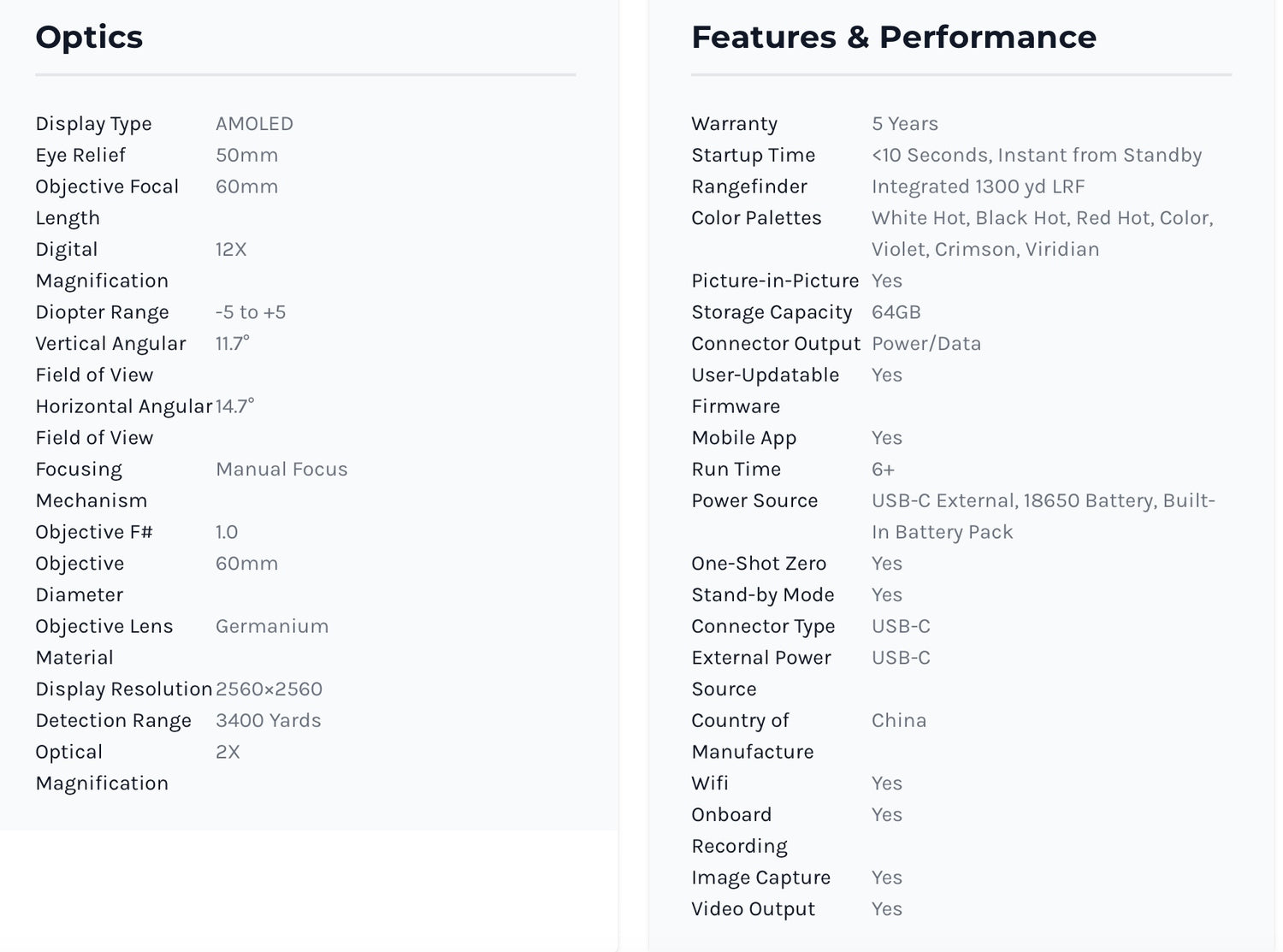Click the Power/Data connector output value
The height and width of the screenshot is (952, 1283).
coord(926,344)
